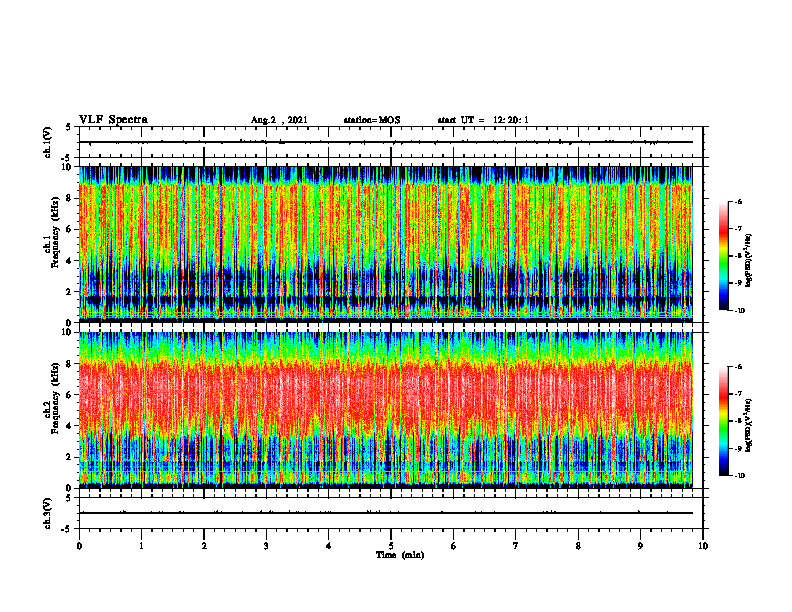Viewport: 792px width, 612px height.
Task: Click the ch.1 spectrogram panel
Action: 386,244
